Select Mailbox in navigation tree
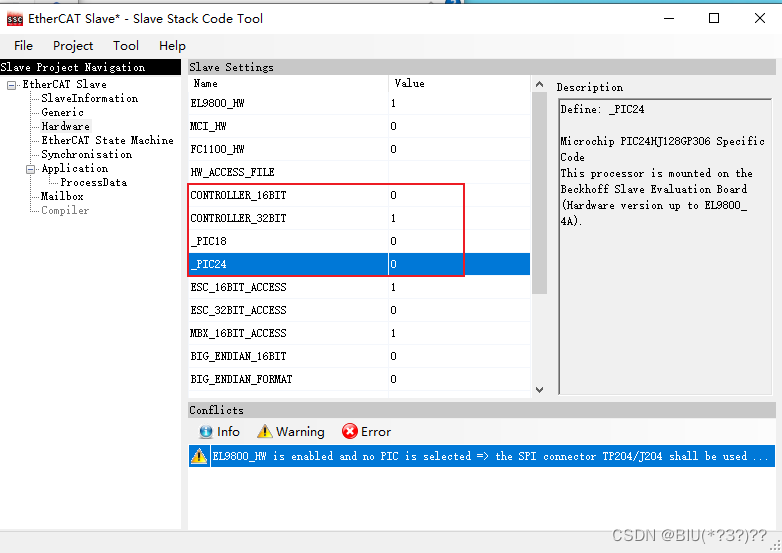The width and height of the screenshot is (782, 553). coord(62,196)
